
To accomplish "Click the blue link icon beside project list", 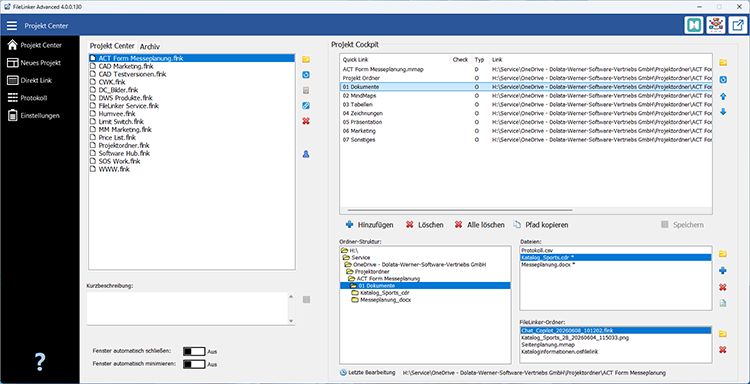I will click(306, 105).
